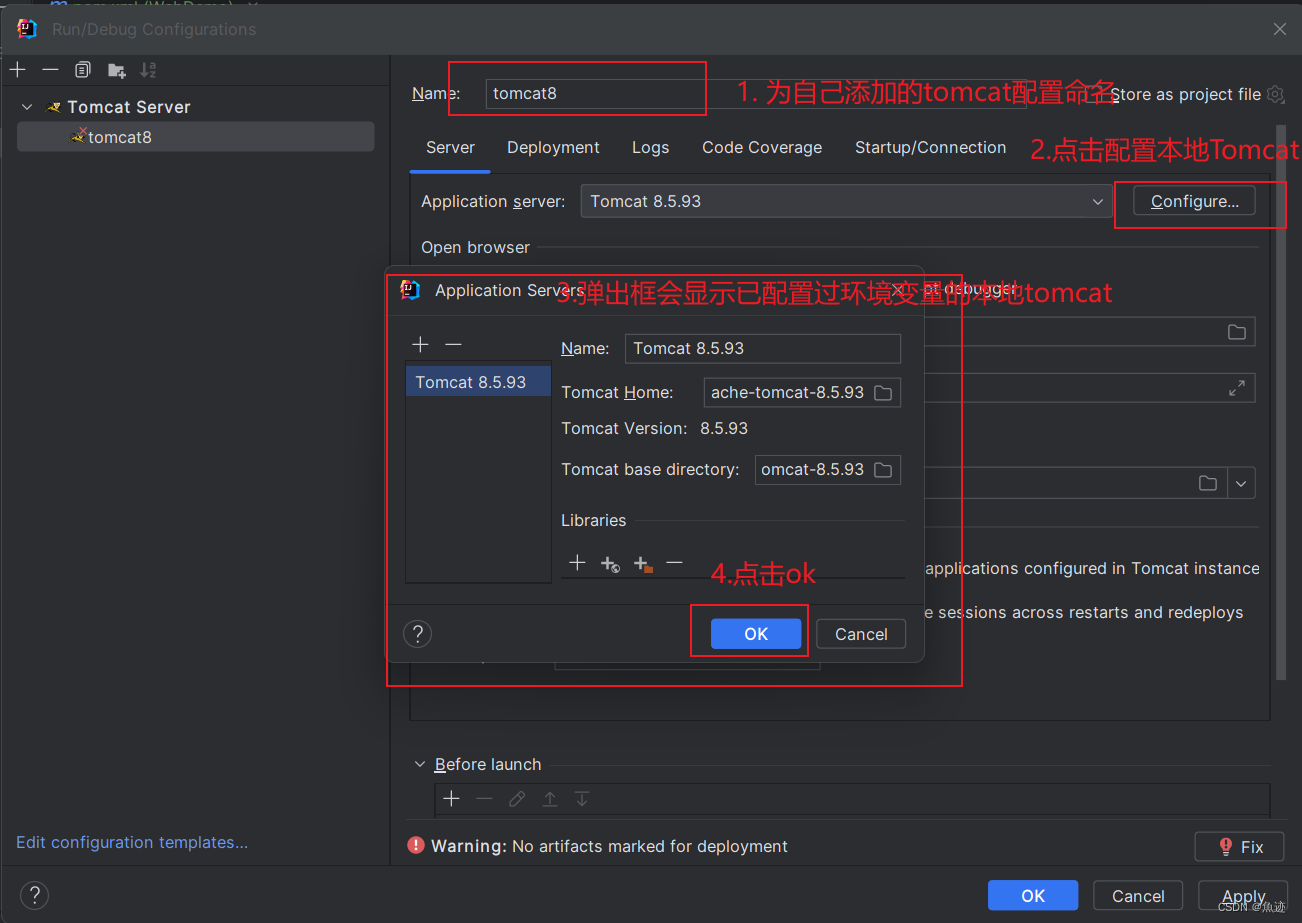1302x923 pixels.
Task: Browse for Tomcat base directory folder
Action: (883, 470)
